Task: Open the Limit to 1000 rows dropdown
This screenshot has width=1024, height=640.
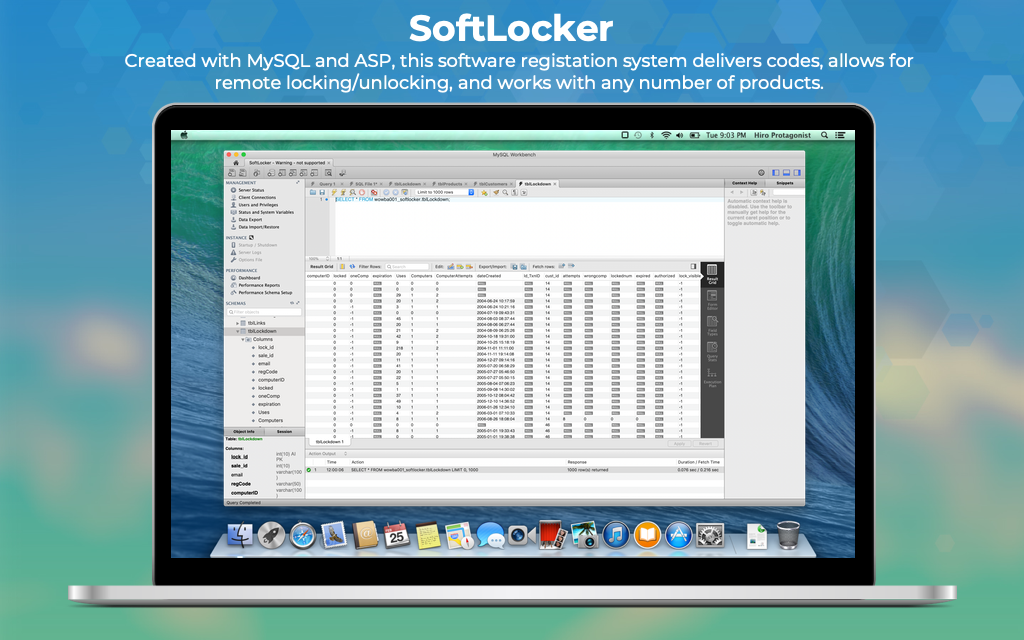Action: pos(444,192)
